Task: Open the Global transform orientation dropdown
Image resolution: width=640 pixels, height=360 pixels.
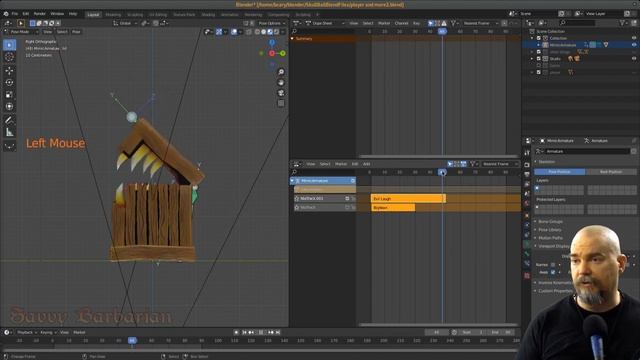Action: 124,23
